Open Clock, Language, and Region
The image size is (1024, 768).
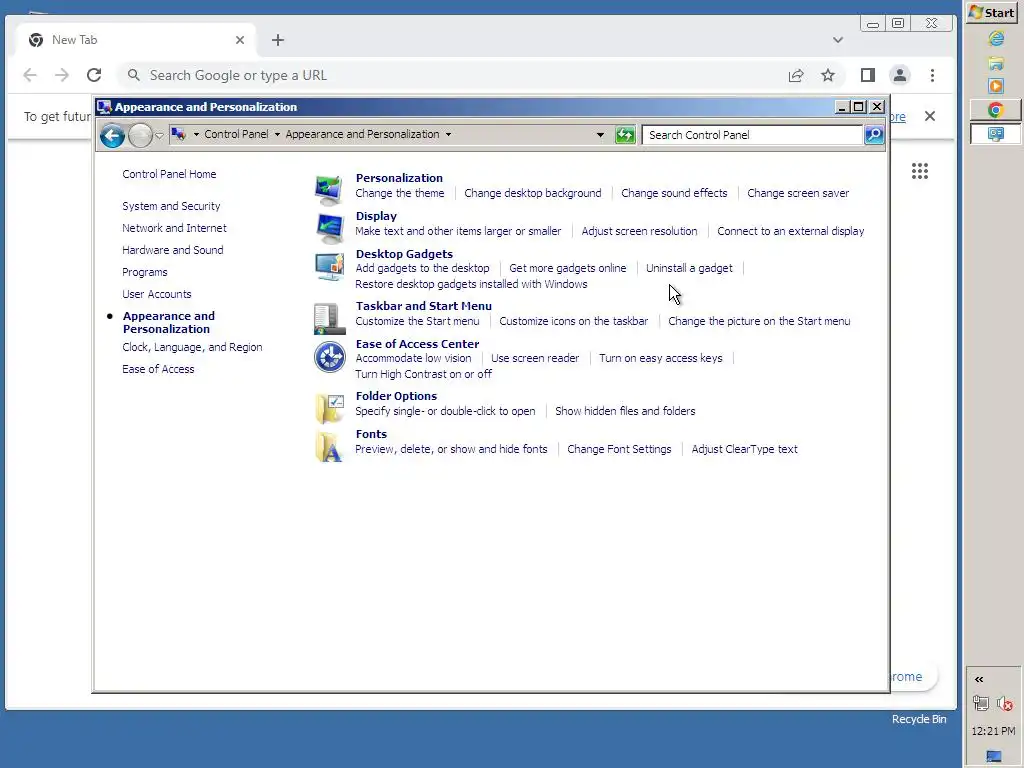192,347
